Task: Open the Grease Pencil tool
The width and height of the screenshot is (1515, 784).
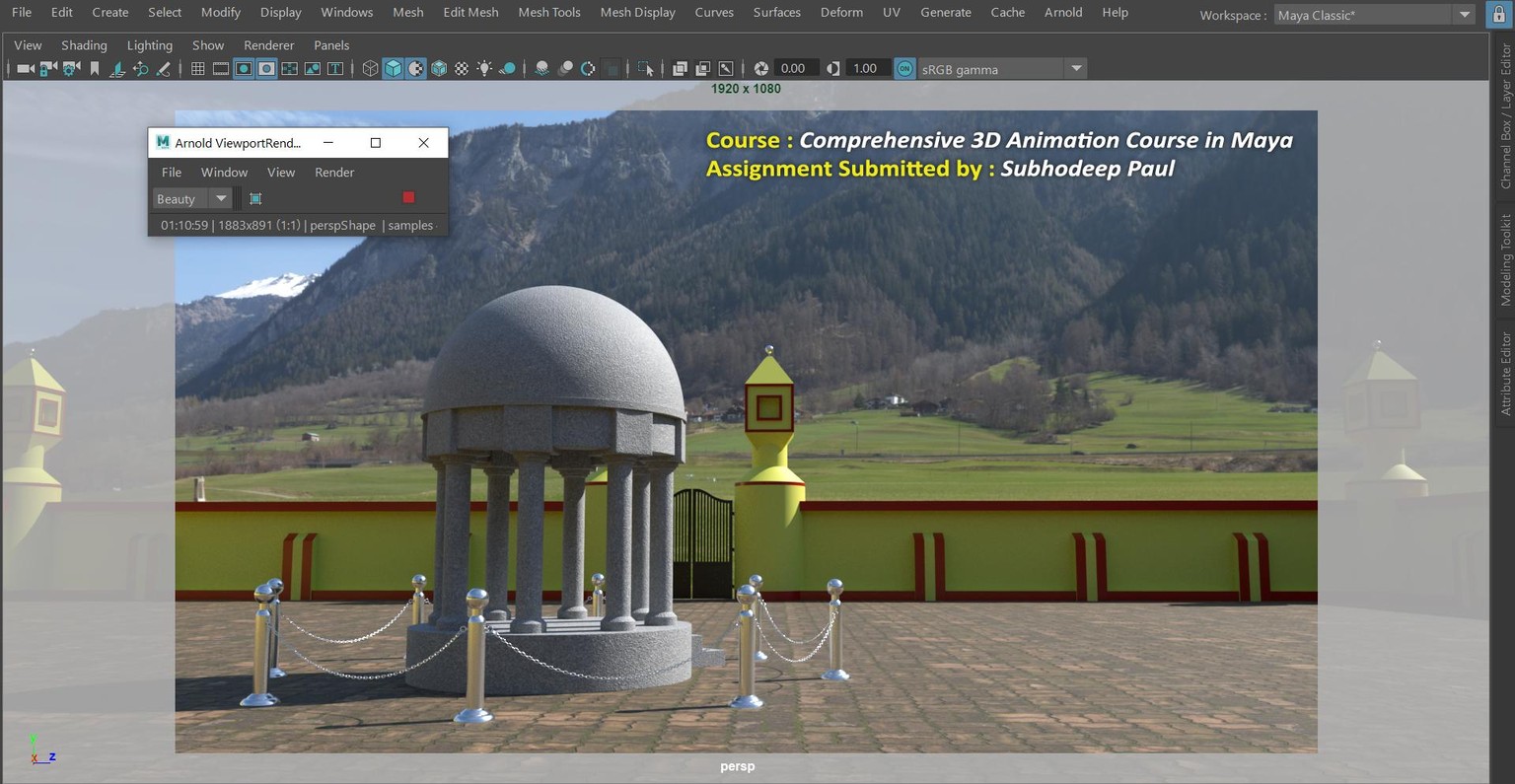Action: click(x=163, y=68)
